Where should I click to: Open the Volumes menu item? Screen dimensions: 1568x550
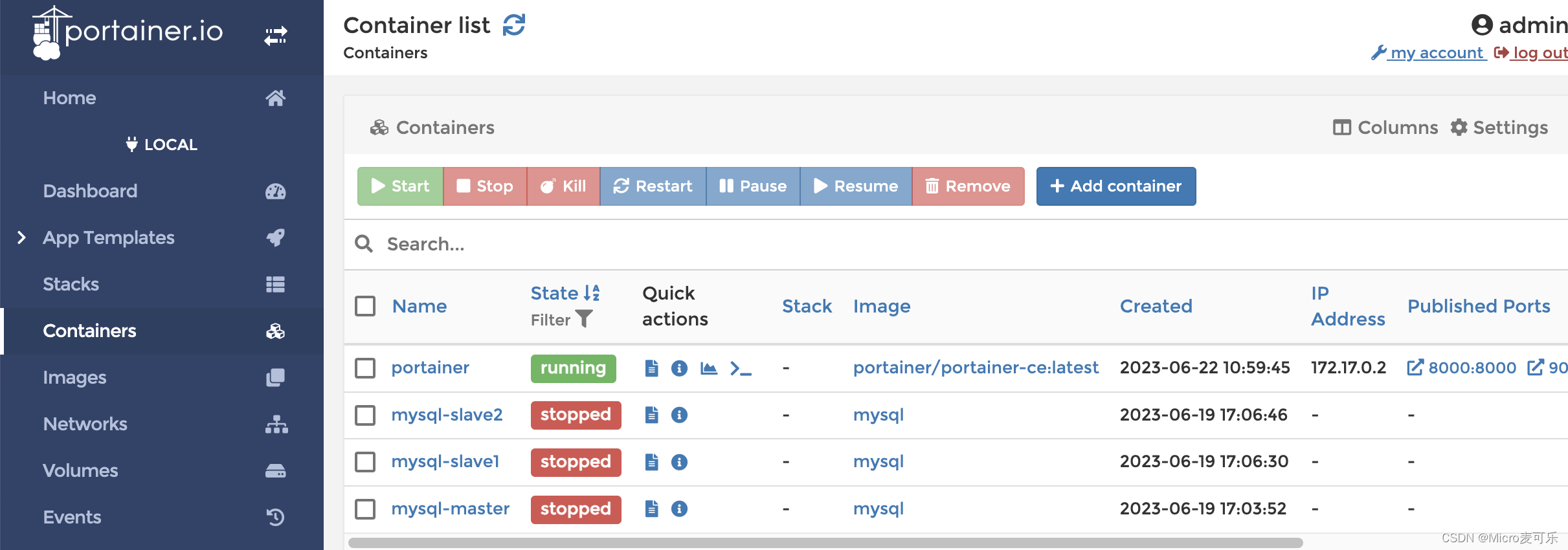[162, 470]
